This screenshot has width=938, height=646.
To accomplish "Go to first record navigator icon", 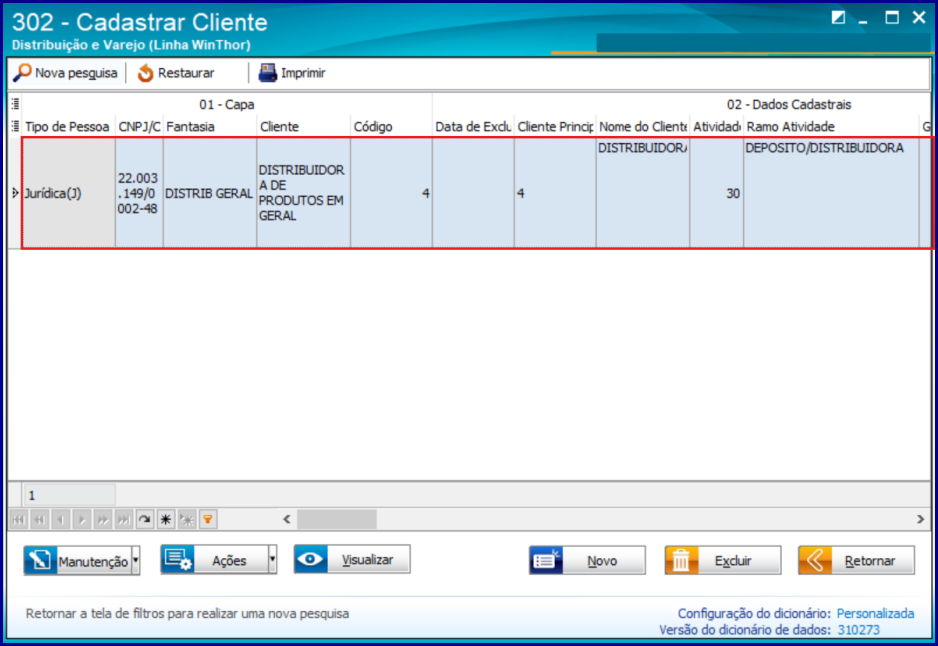I will click(x=19, y=519).
